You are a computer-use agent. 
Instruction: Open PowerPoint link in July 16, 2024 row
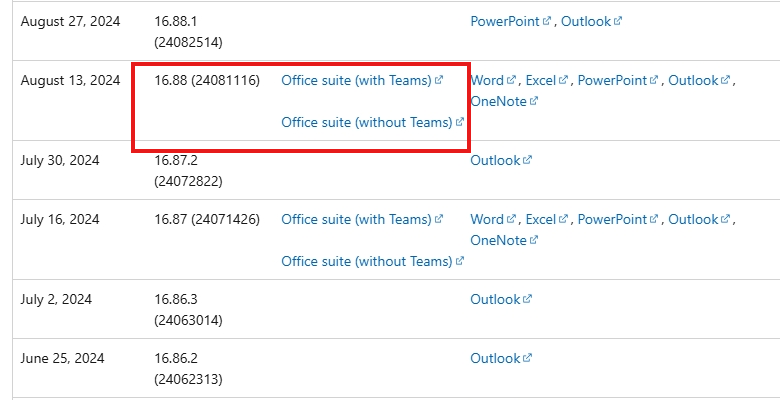pyautogui.click(x=617, y=219)
